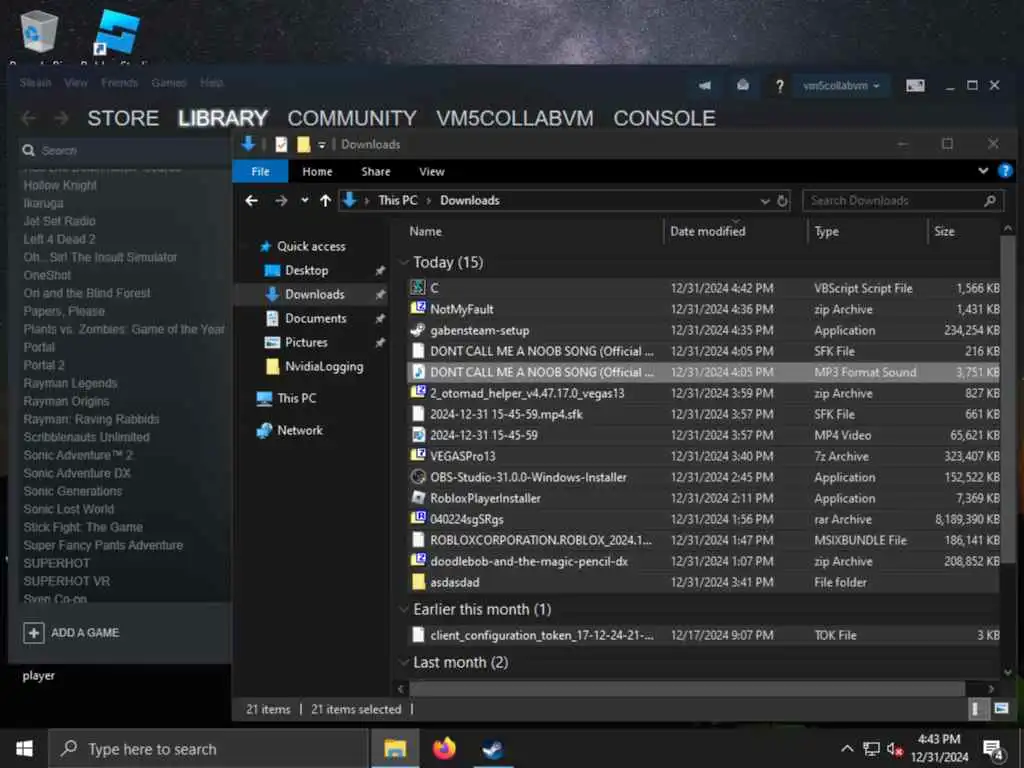Click the horizontal scrollbar in file list

[687, 688]
